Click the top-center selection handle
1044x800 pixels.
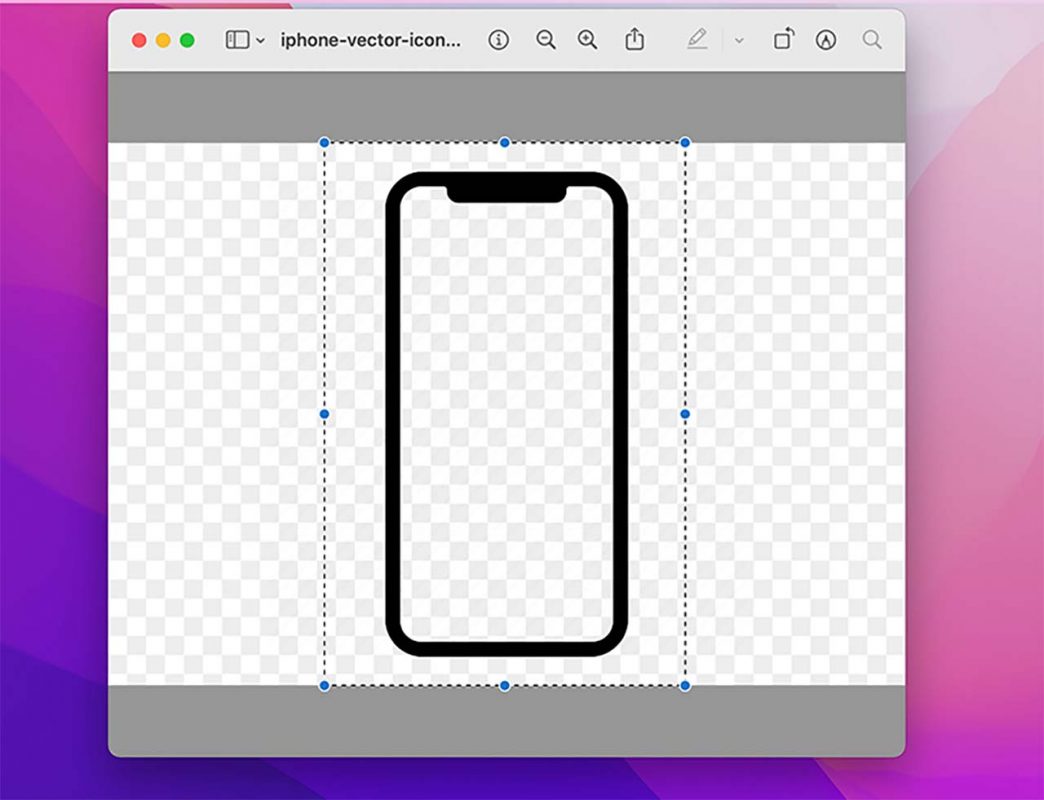505,143
